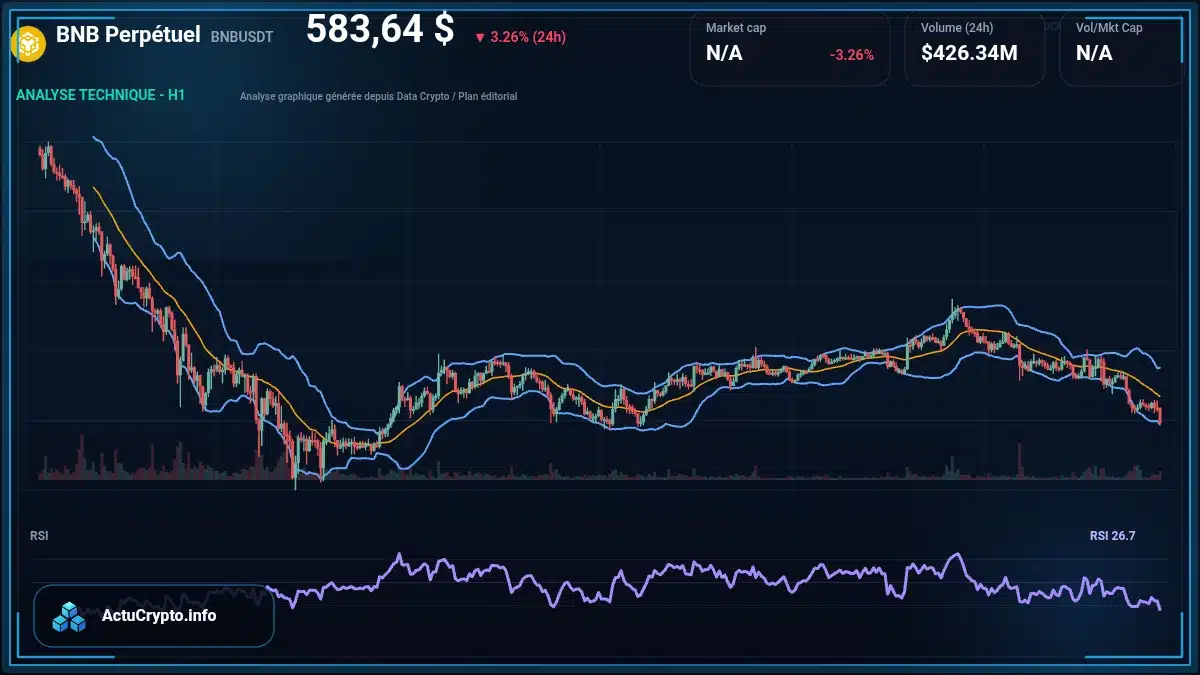This screenshot has width=1200, height=675.
Task: Click the ActuCrypto.info cube logo icon
Action: point(70,617)
